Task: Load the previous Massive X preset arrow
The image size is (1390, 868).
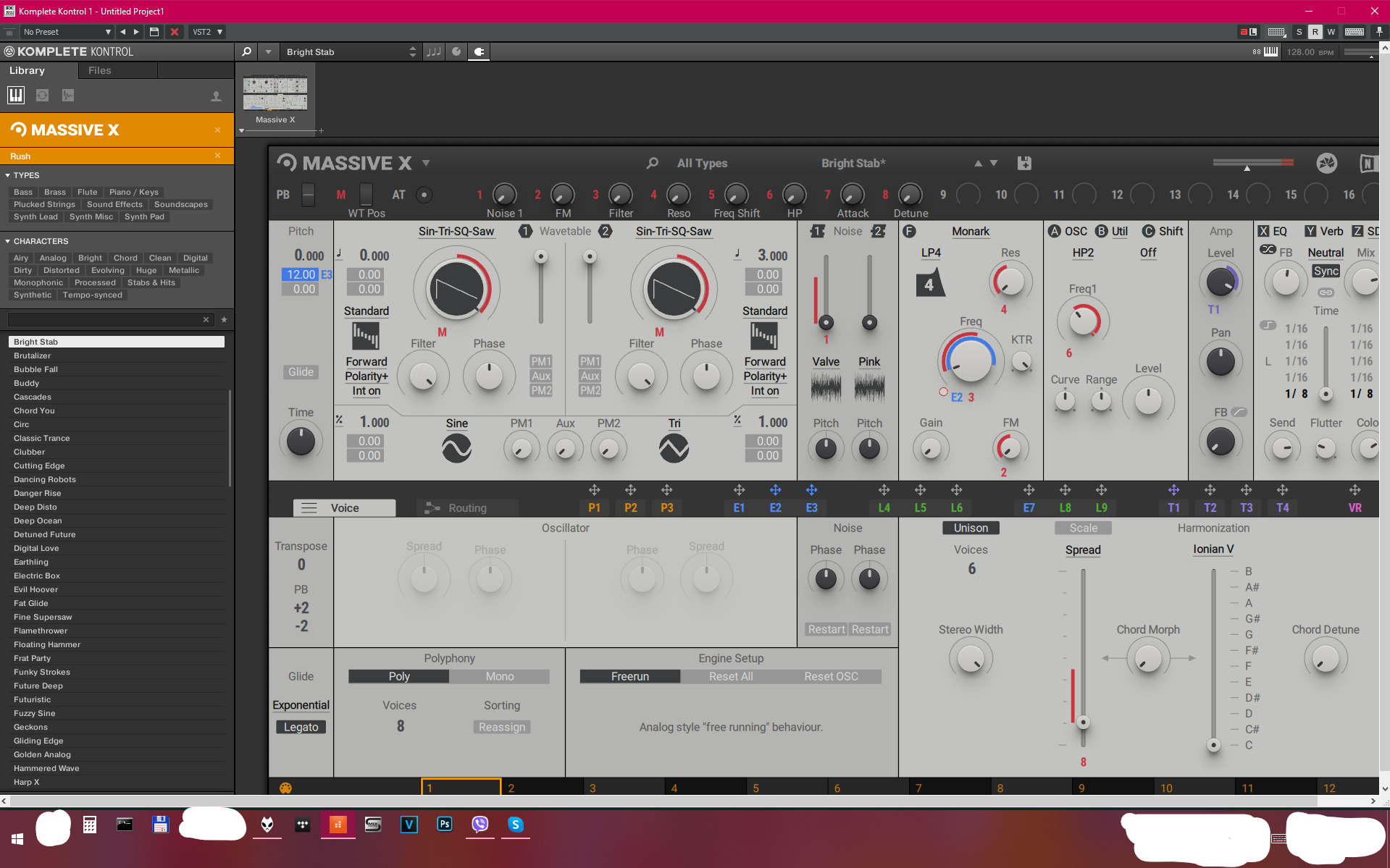Action: pos(978,164)
